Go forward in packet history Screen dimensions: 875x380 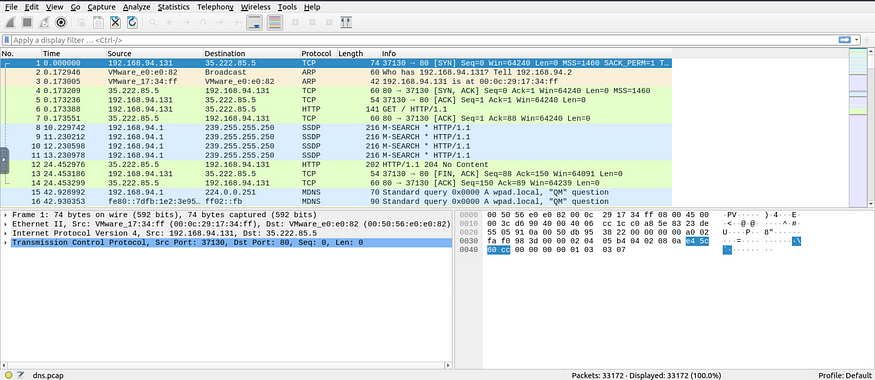pyautogui.click(x=186, y=23)
